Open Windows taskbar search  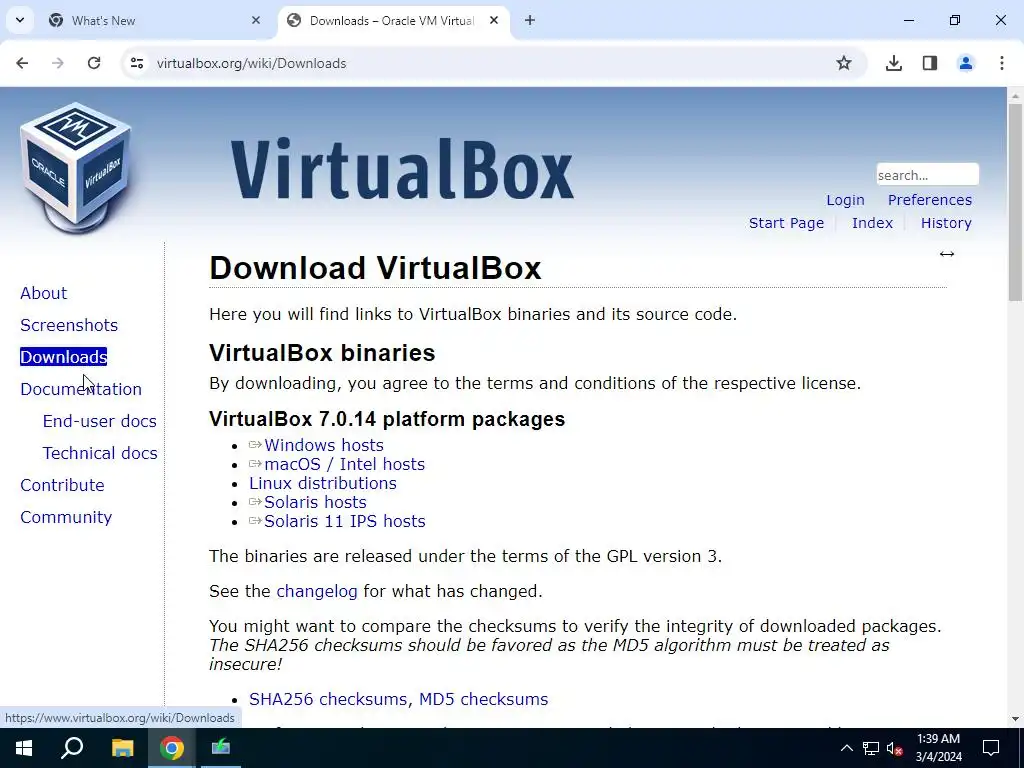(72, 748)
